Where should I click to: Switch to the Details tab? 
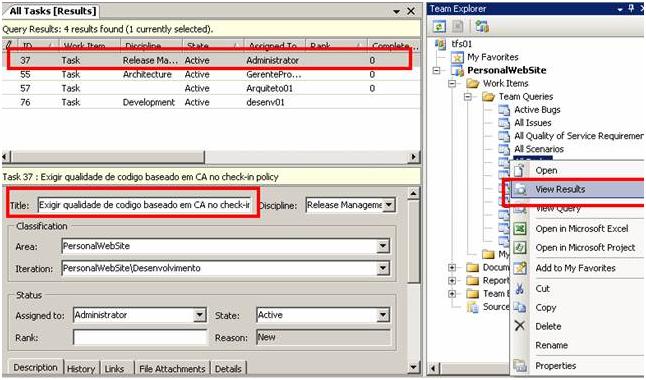coord(228,368)
